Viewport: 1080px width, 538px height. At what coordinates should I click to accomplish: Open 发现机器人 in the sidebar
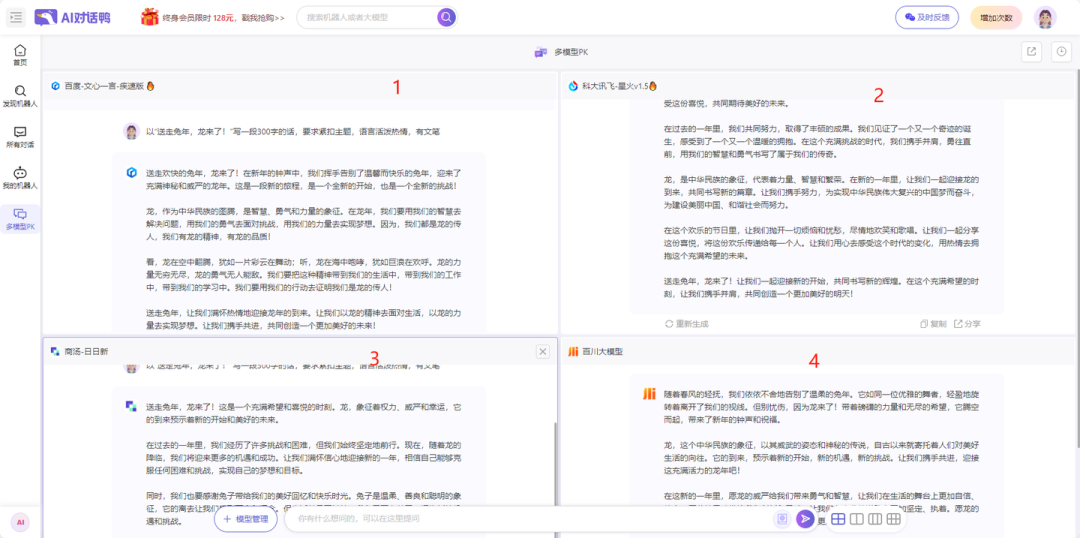click(x=20, y=96)
